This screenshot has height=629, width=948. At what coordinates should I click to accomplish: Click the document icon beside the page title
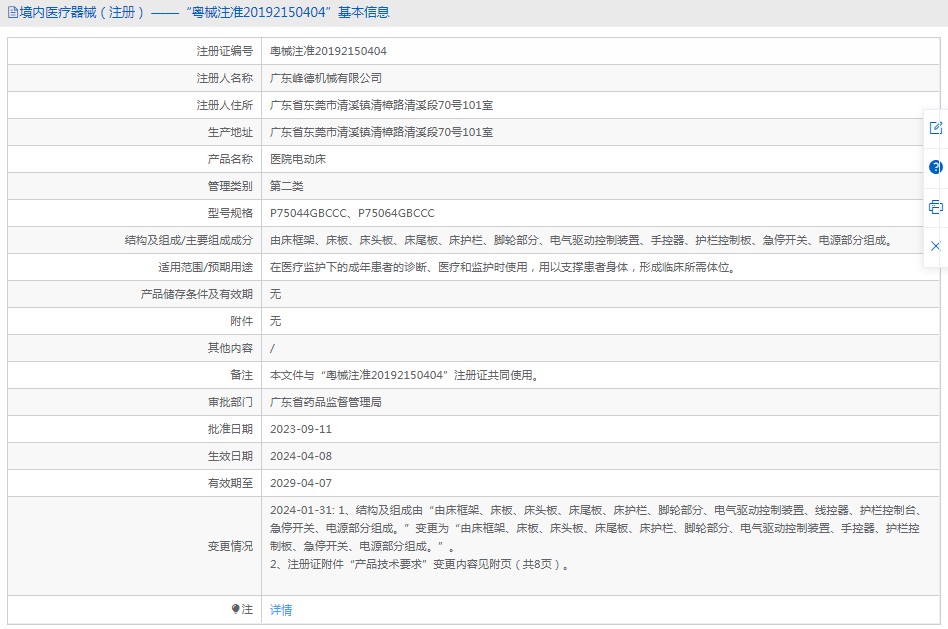coord(13,12)
